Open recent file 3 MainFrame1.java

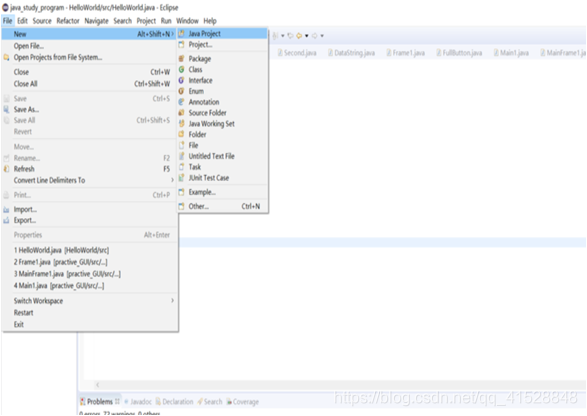tap(90, 274)
